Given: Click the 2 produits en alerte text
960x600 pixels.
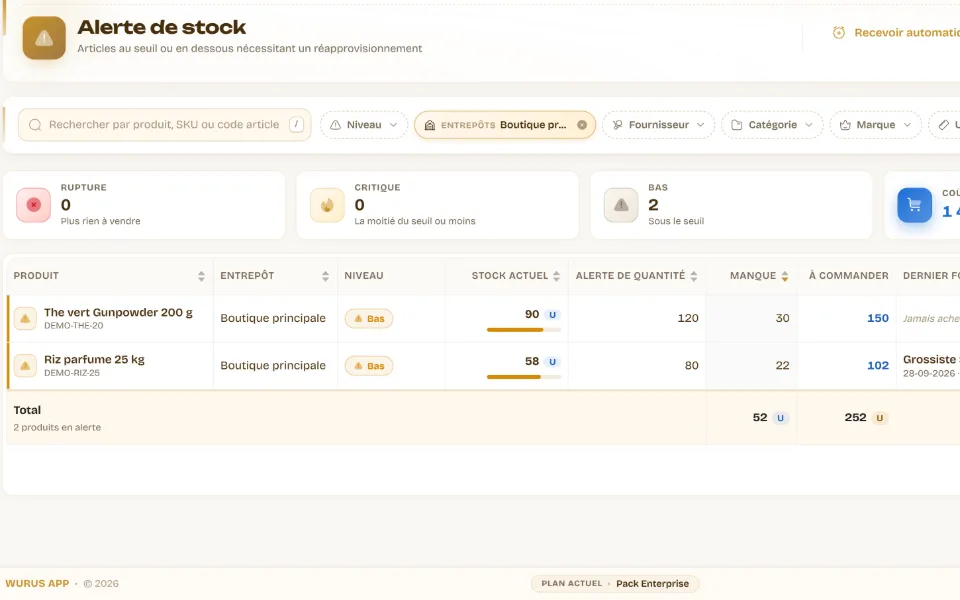Looking at the screenshot, I should pos(57,427).
